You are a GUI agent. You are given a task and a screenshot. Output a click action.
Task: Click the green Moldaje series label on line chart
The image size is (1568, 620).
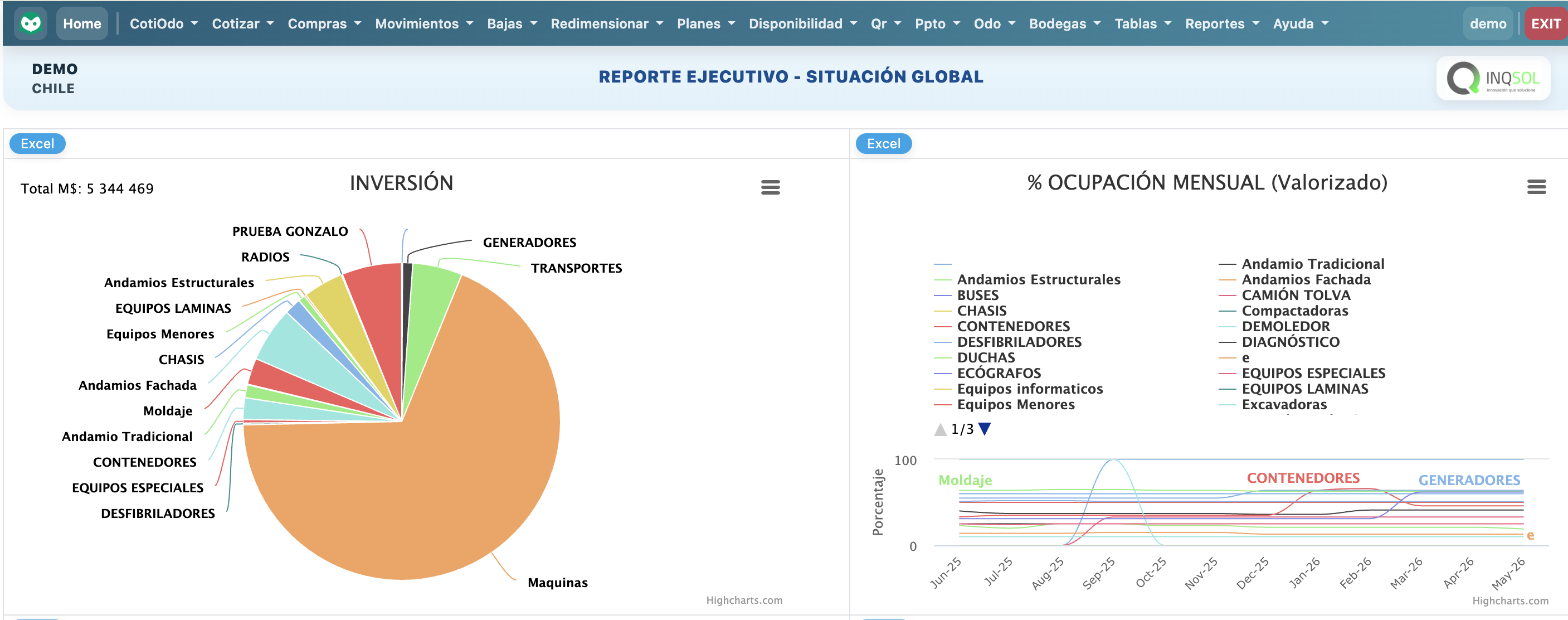click(x=966, y=480)
